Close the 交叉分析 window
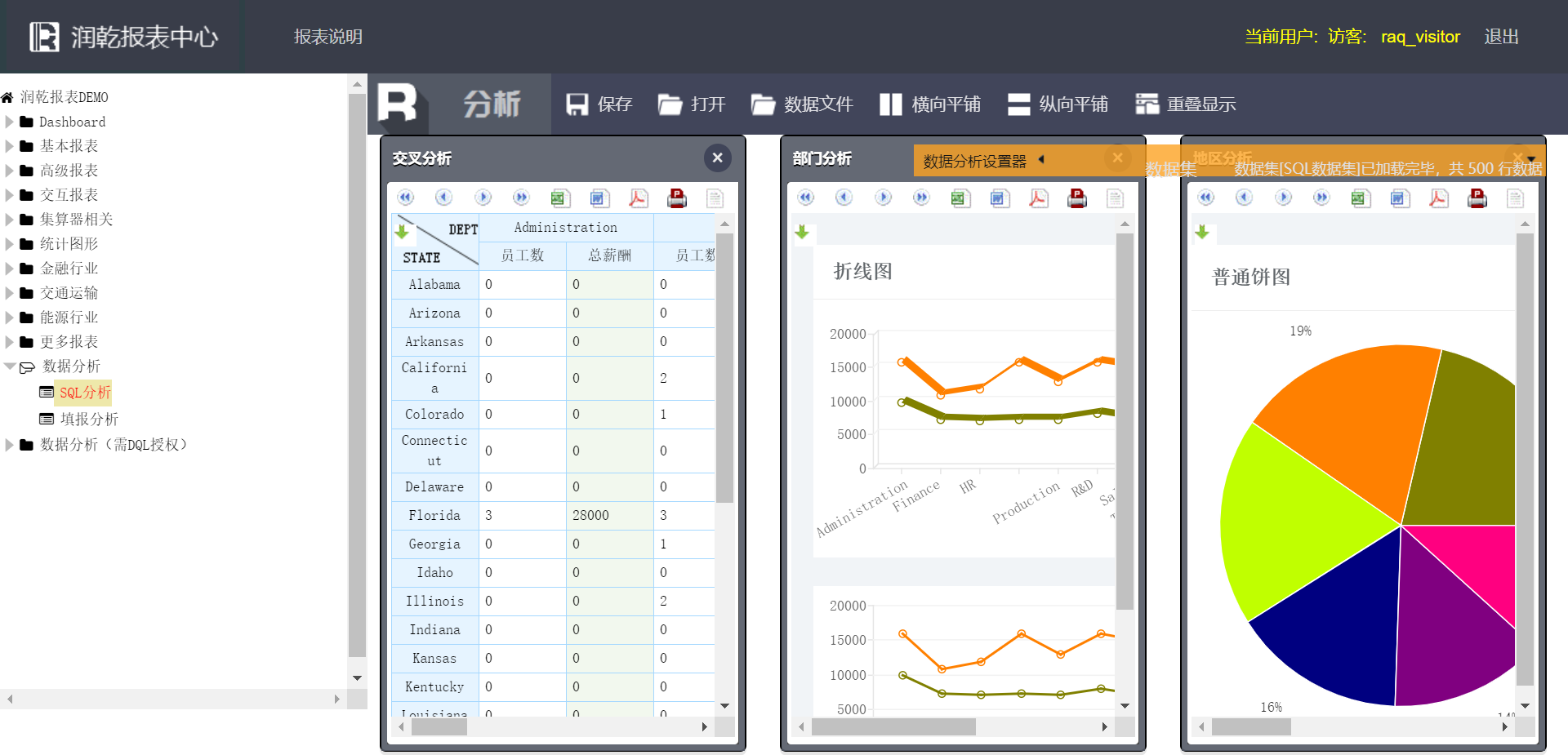 (717, 158)
